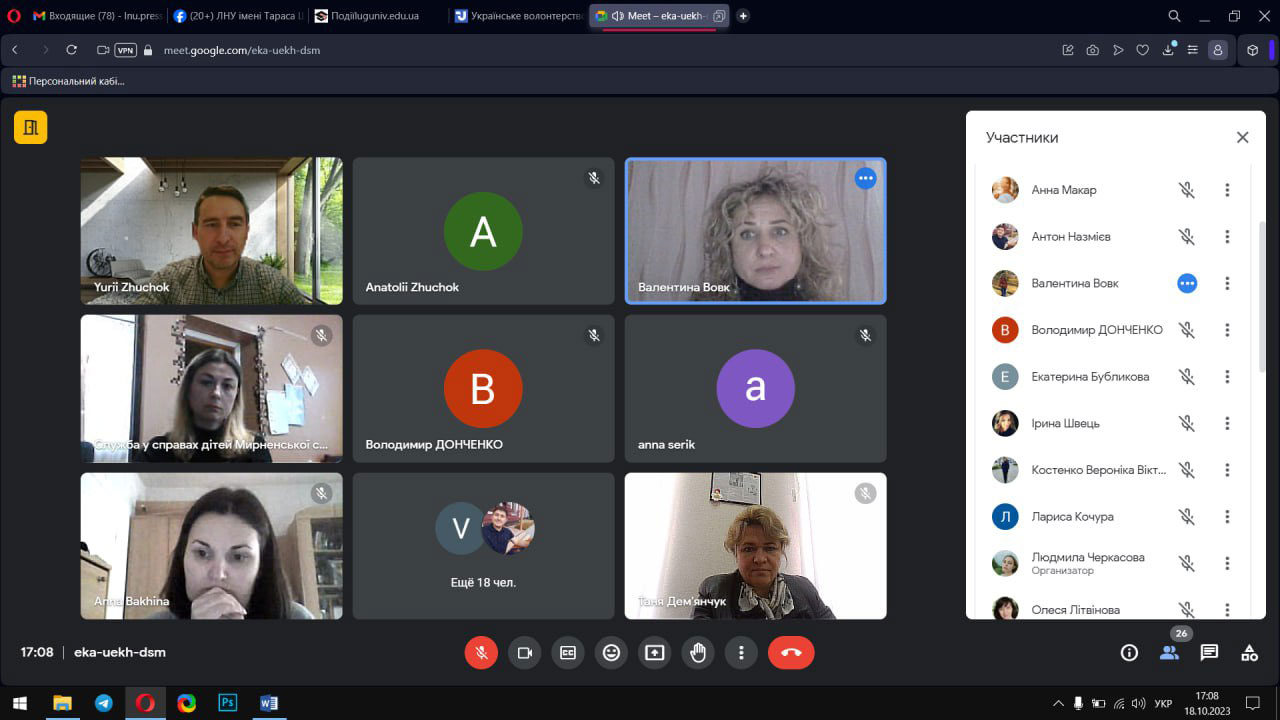Open the Windows notification center
Screen dimensions: 1280x720
[1253, 703]
